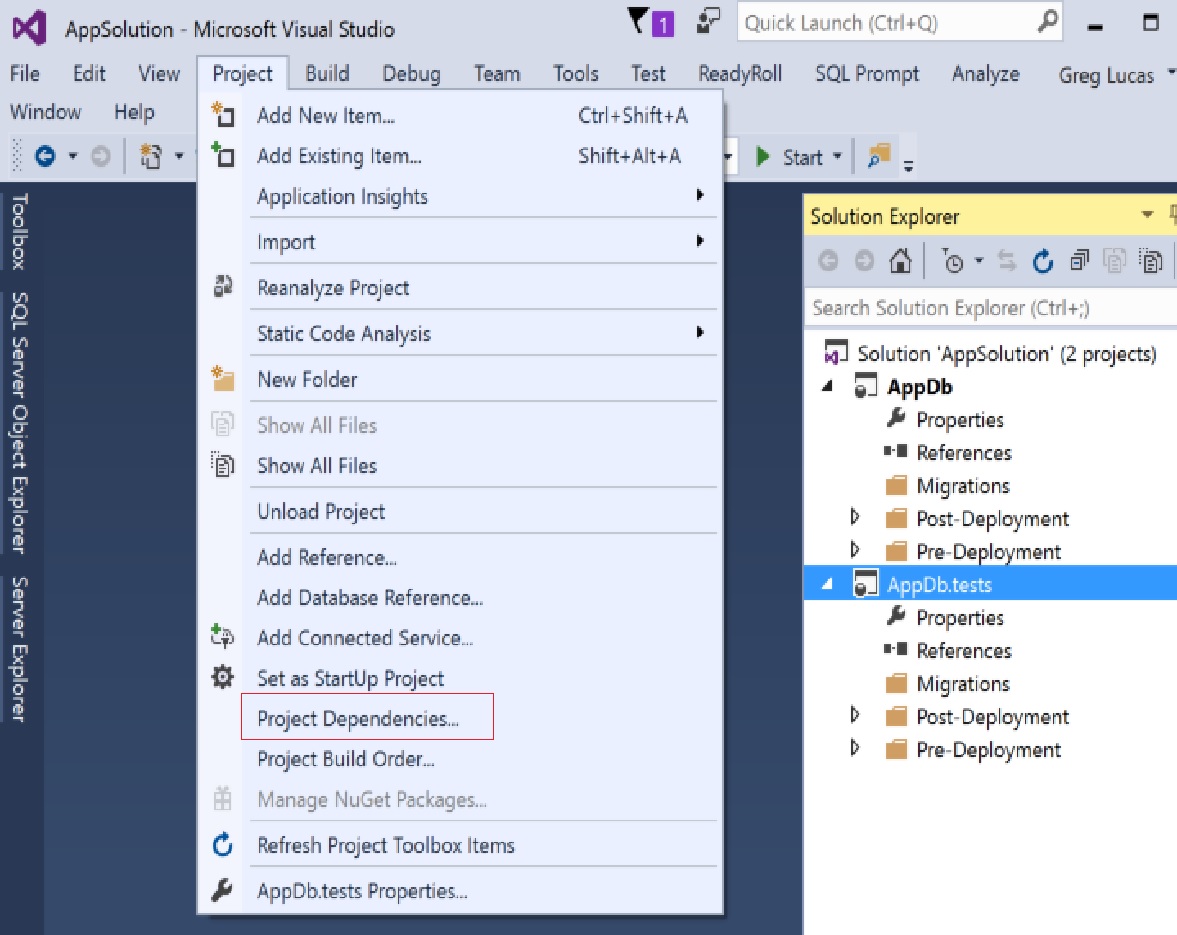Viewport: 1177px width, 935px height.
Task: Toggle Show All Files in Solution Explorer toolbar
Action: tap(1152, 262)
